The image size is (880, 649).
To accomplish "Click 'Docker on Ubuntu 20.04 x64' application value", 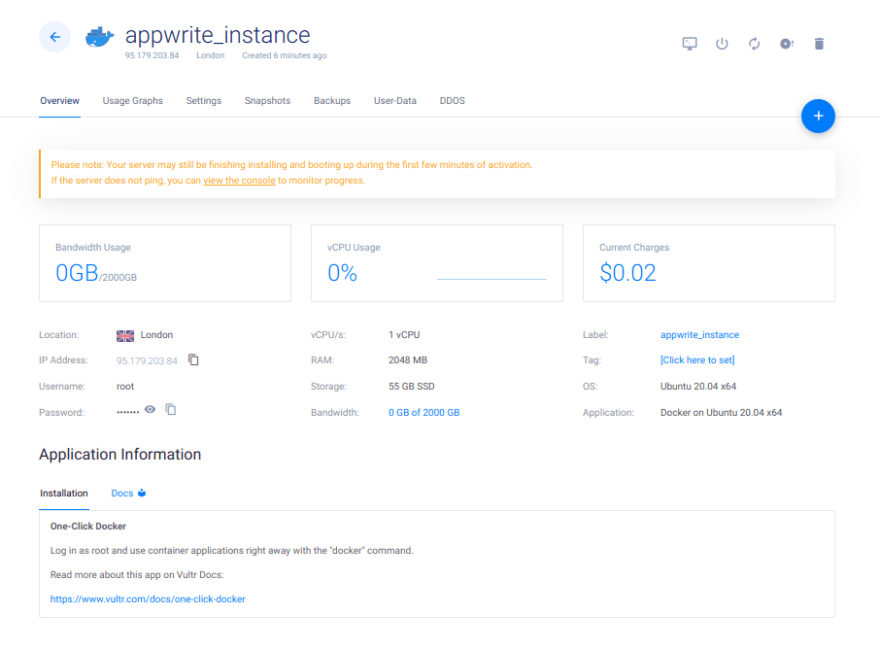I will (721, 413).
